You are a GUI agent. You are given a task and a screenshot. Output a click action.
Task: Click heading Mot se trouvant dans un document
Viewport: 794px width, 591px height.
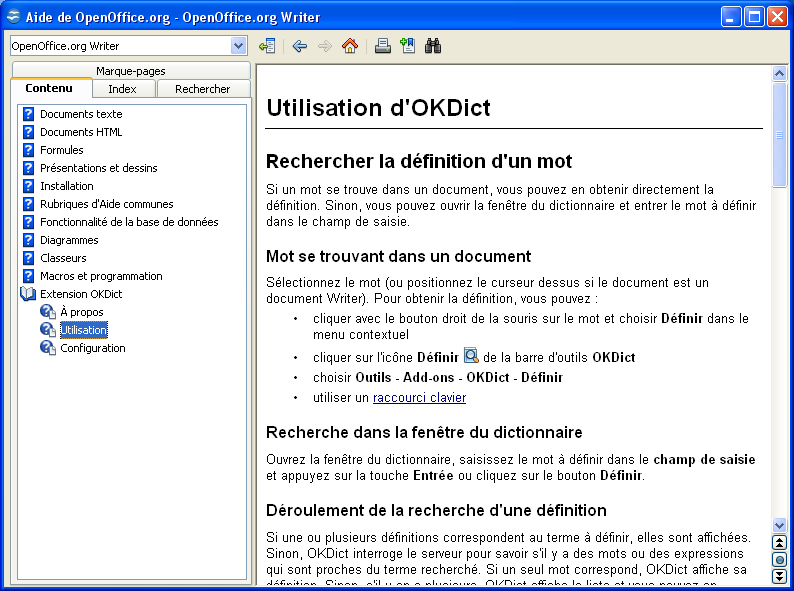[399, 256]
